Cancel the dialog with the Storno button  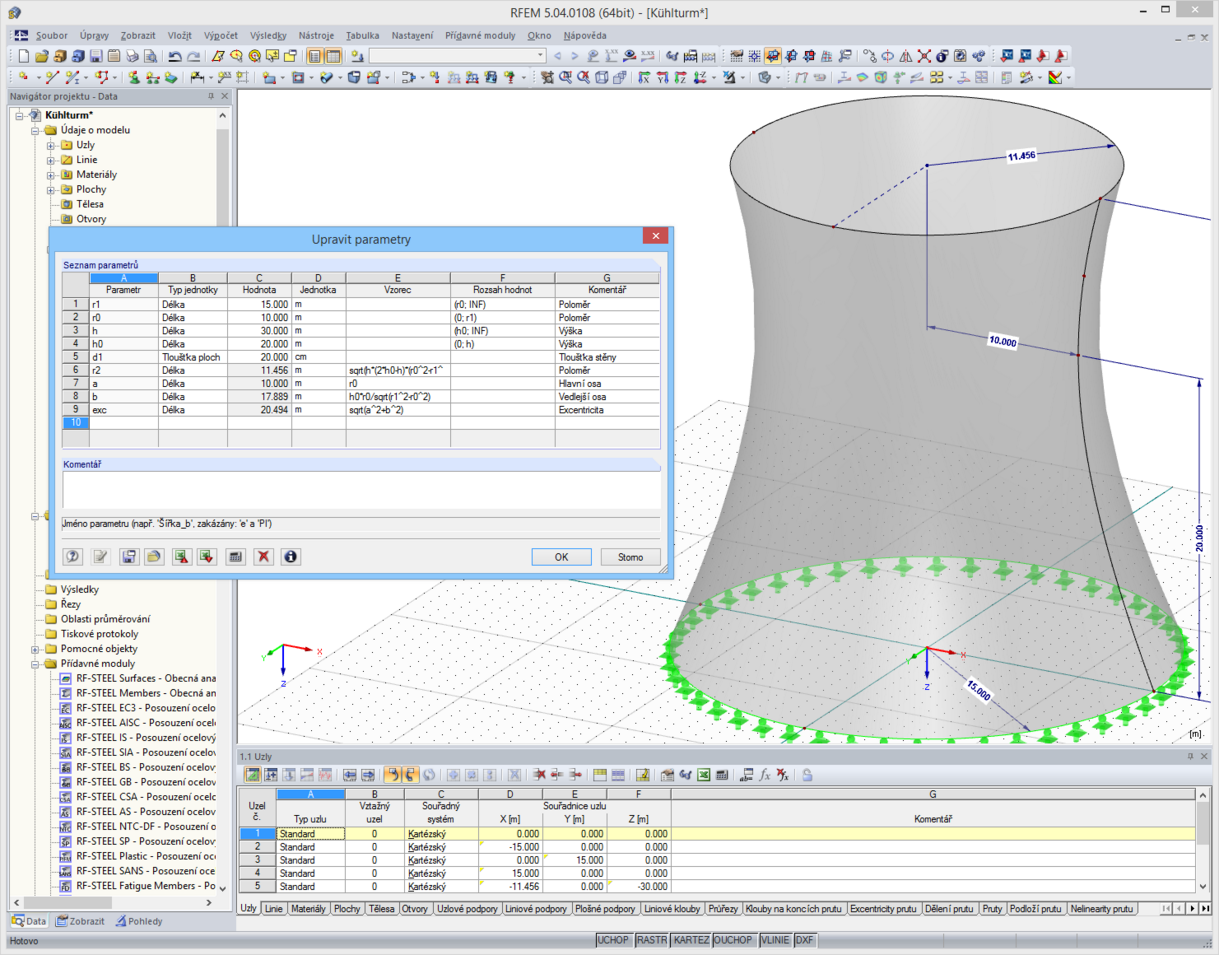point(631,557)
